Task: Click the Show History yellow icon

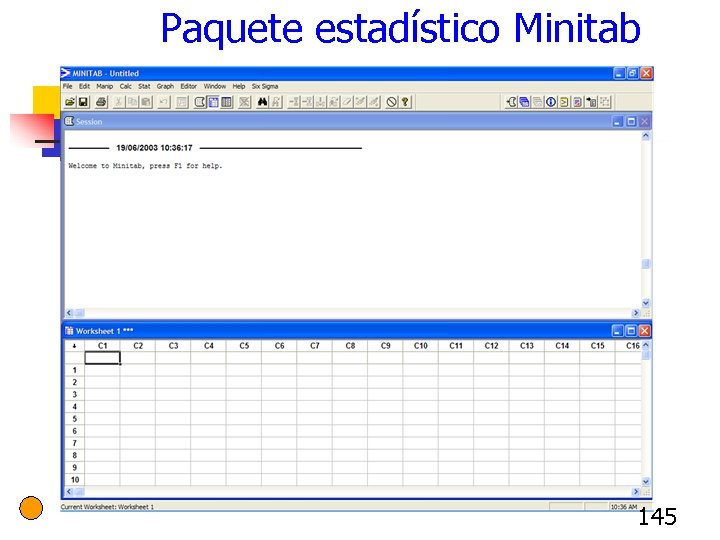Action: click(564, 102)
